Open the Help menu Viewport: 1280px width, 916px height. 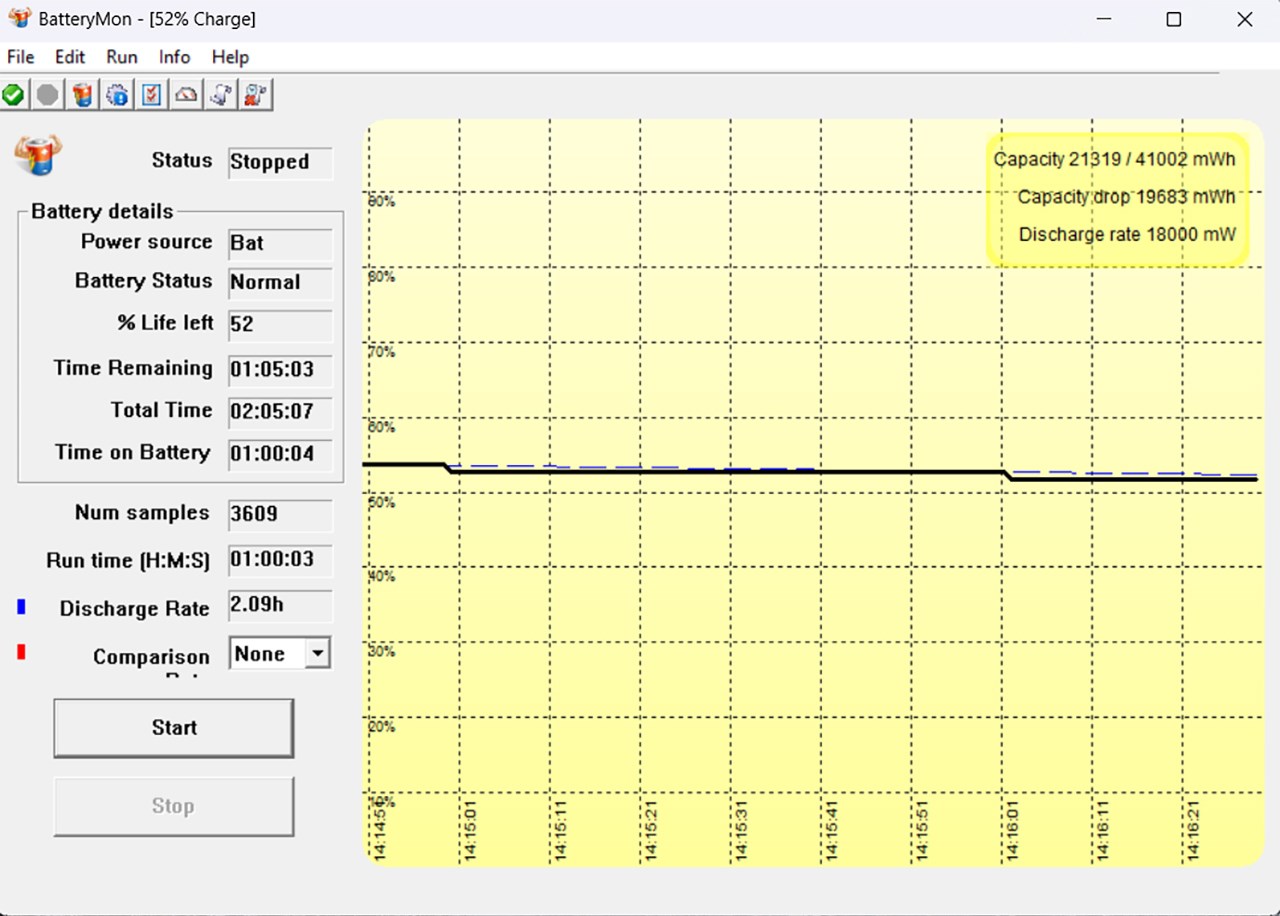(230, 57)
